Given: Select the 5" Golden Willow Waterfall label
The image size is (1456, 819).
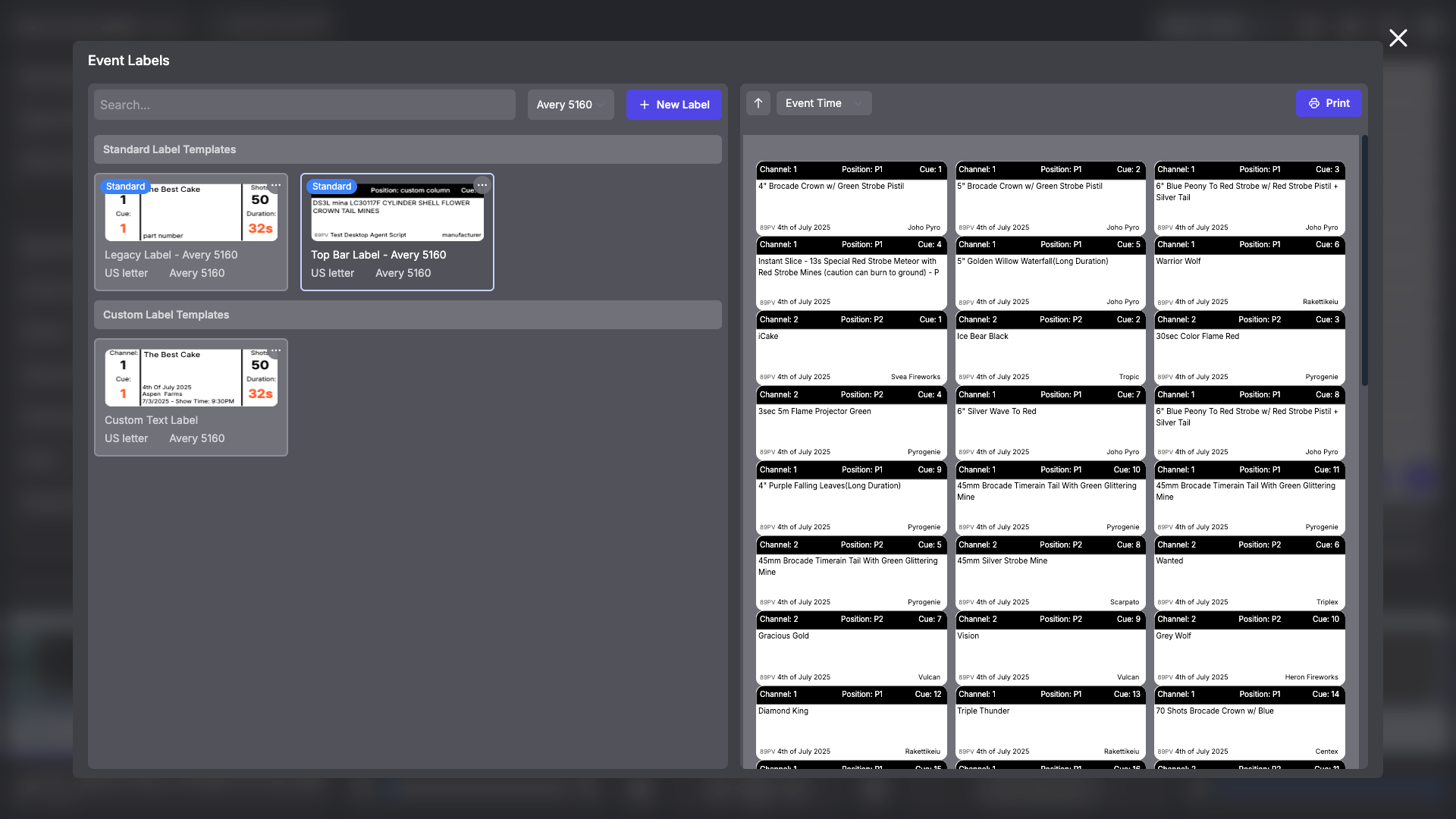Looking at the screenshot, I should point(1050,273).
